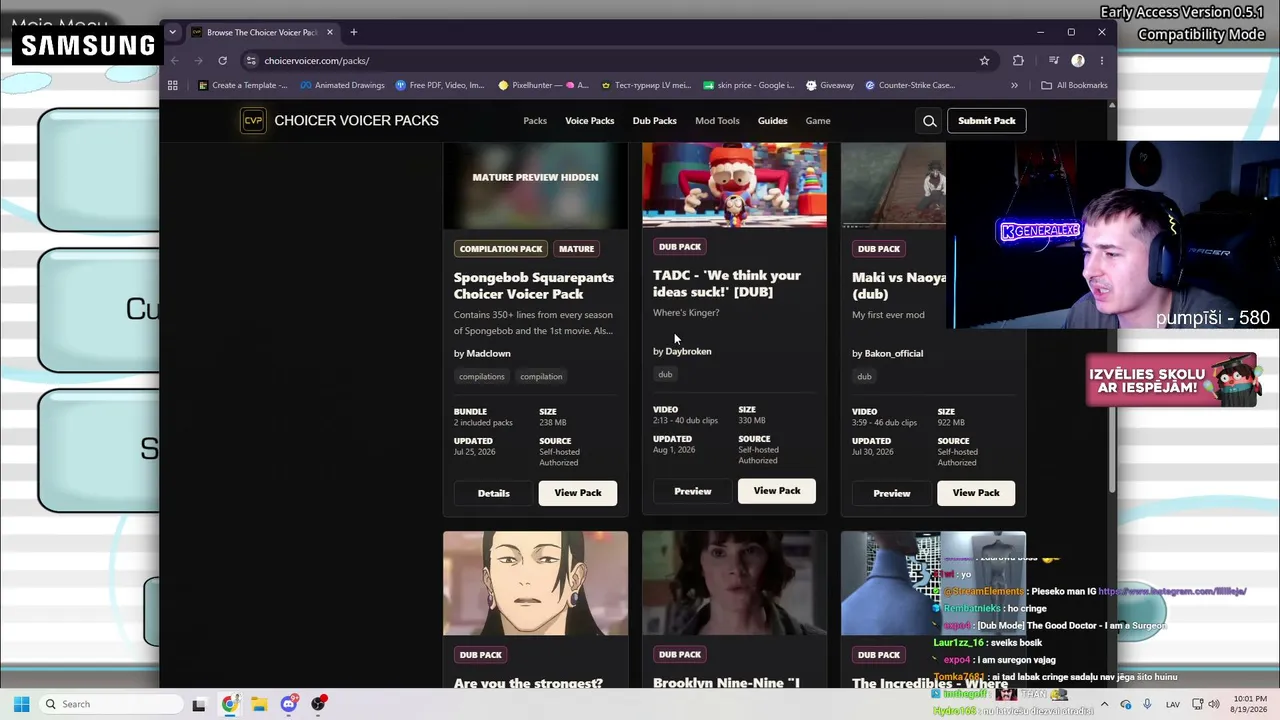Open the All Bookmarks folder
This screenshot has width=1280, height=720.
tap(1074, 85)
